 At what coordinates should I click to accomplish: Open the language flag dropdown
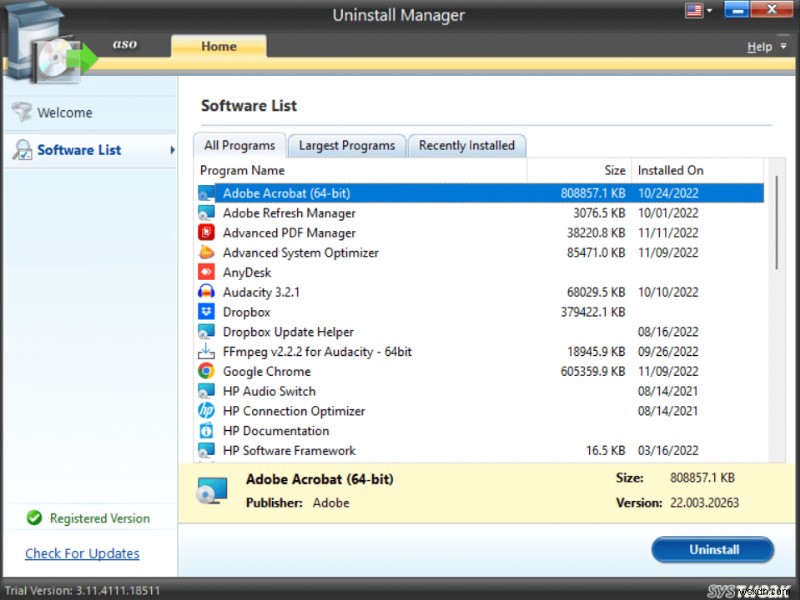pyautogui.click(x=699, y=10)
